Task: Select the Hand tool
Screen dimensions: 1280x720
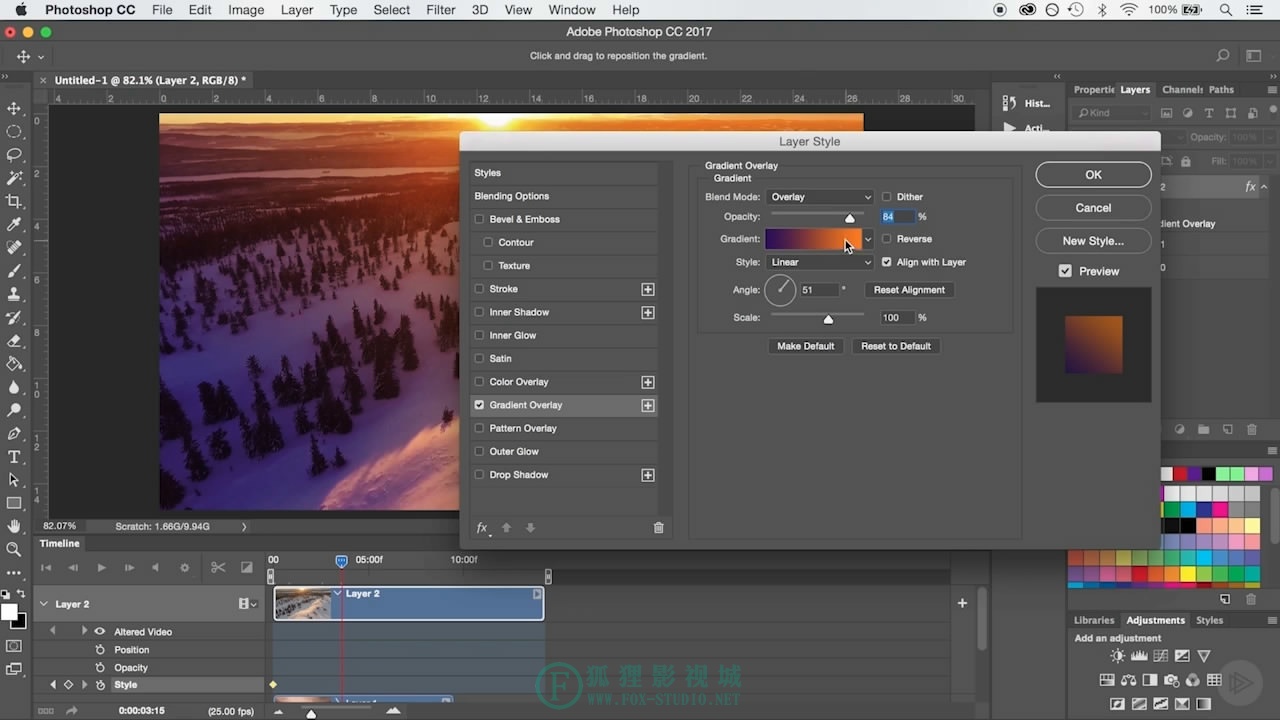Action: point(14,526)
